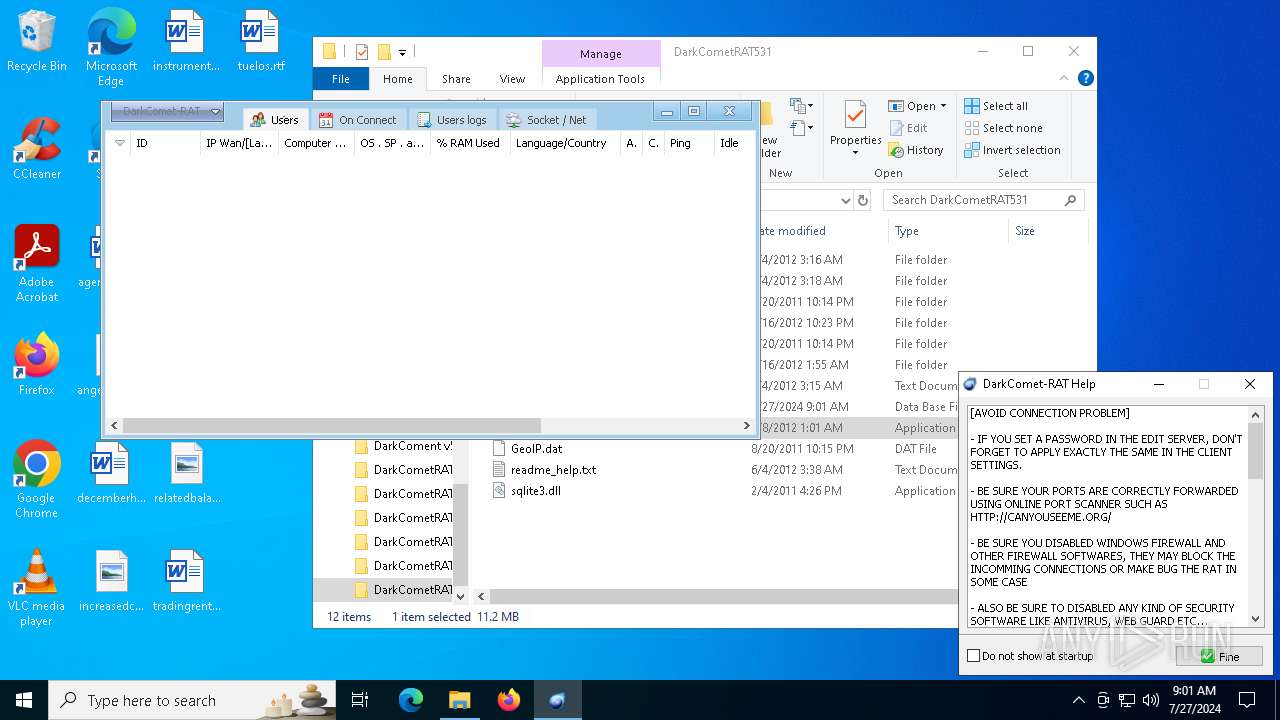
Task: Tick the 'Do not show at startup' checkbox
Action: 974,656
